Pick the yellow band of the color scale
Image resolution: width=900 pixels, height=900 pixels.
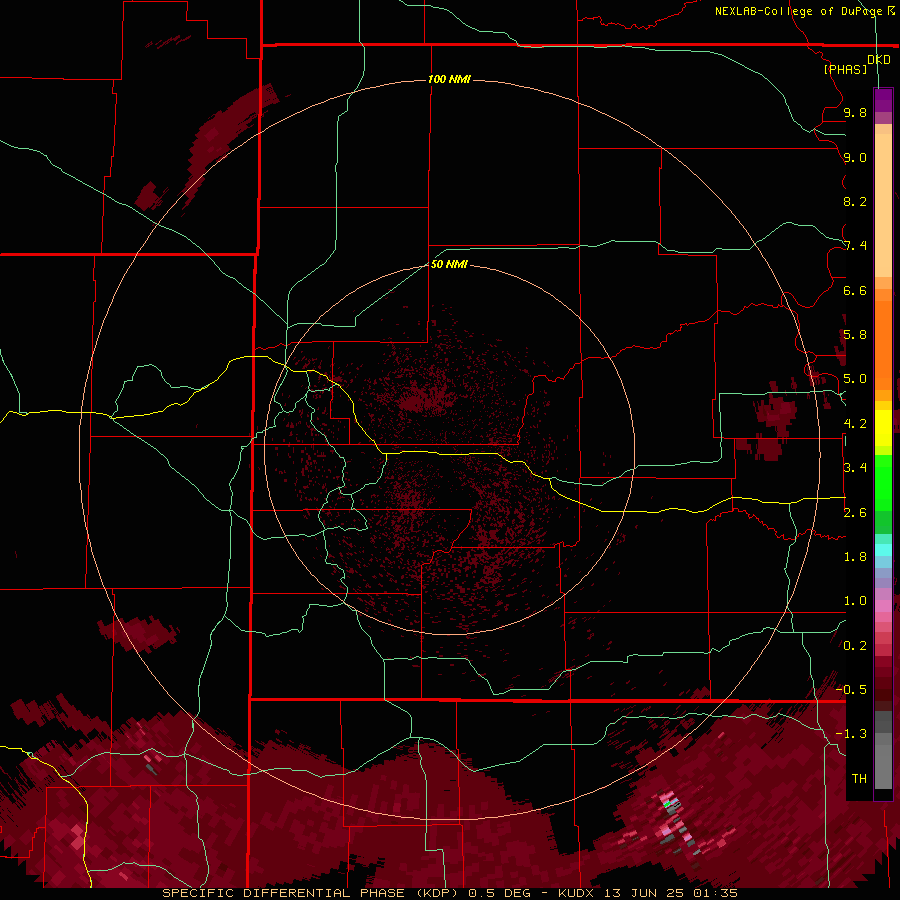coord(883,428)
